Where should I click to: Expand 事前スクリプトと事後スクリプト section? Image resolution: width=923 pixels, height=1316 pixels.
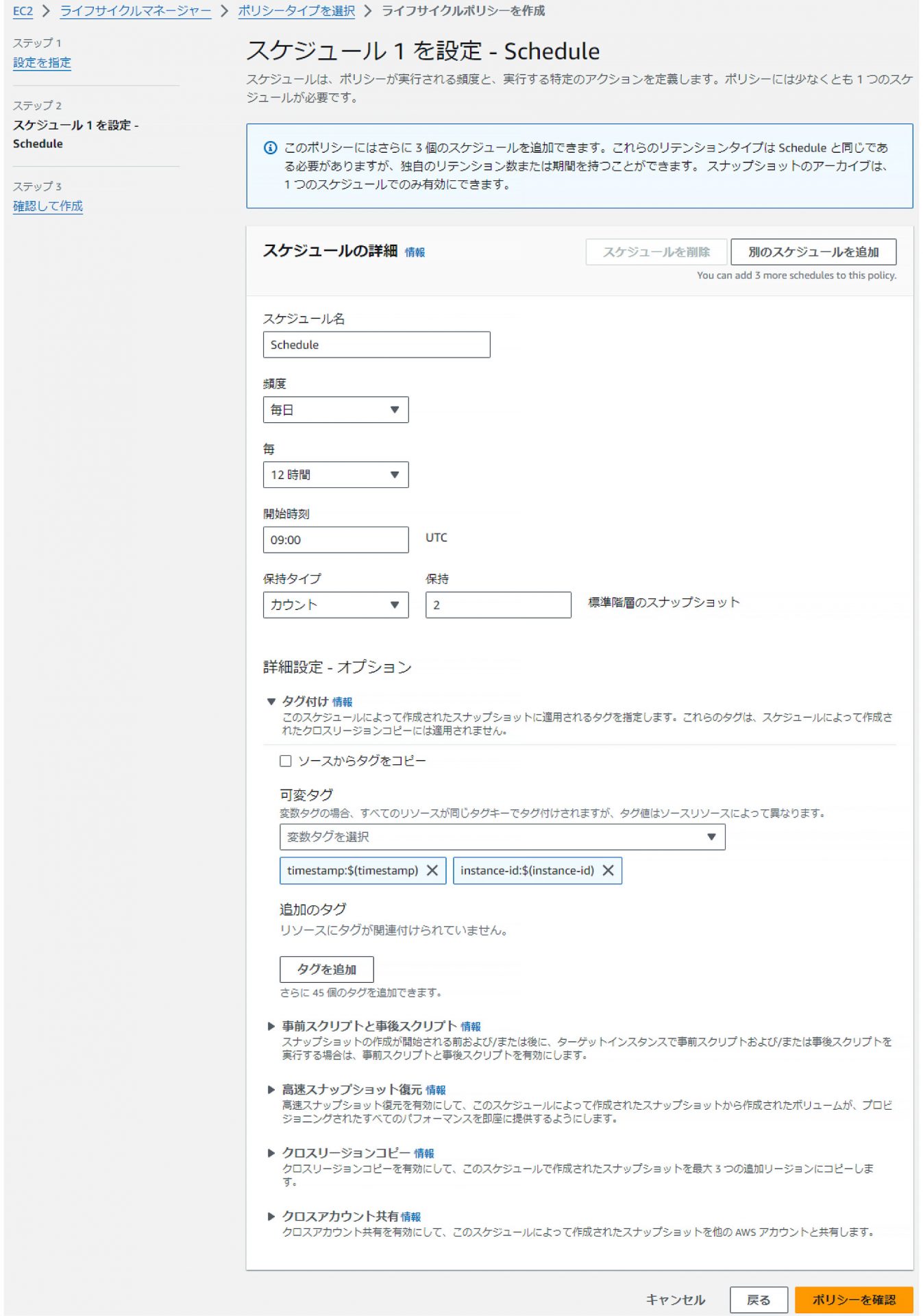[271, 1026]
